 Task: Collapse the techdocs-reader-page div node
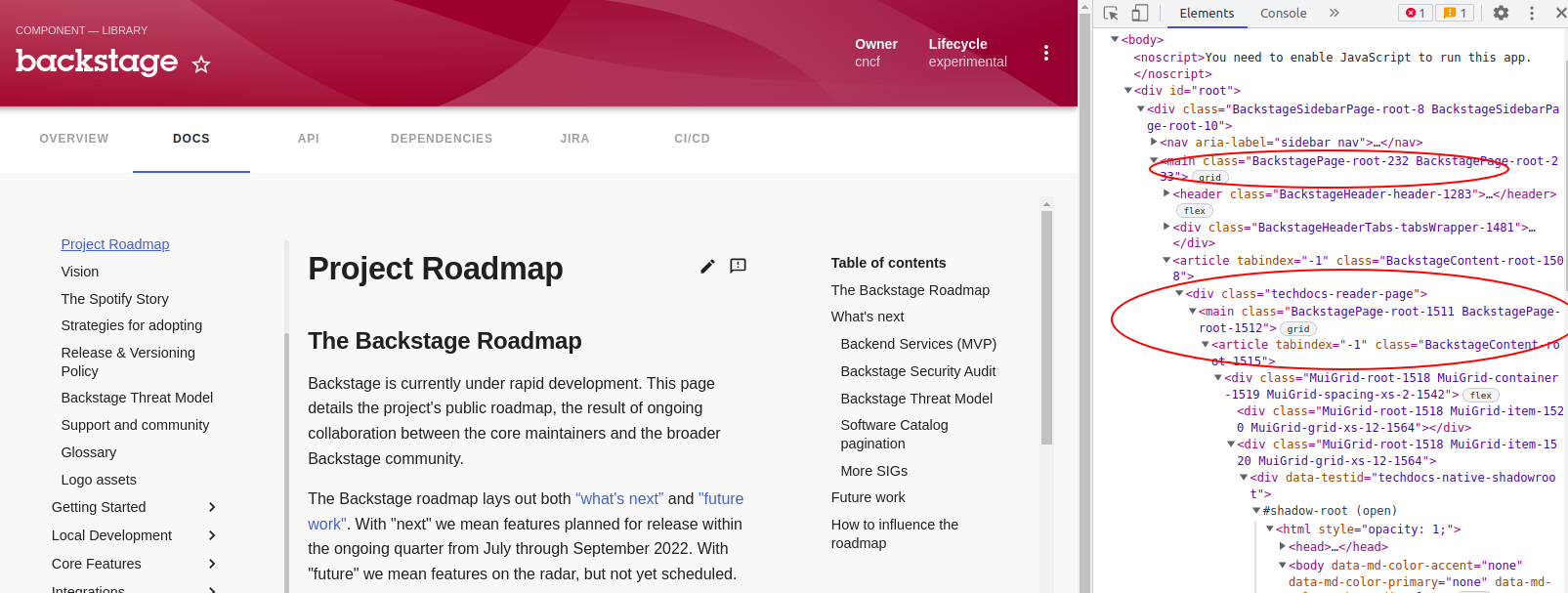point(1179,293)
